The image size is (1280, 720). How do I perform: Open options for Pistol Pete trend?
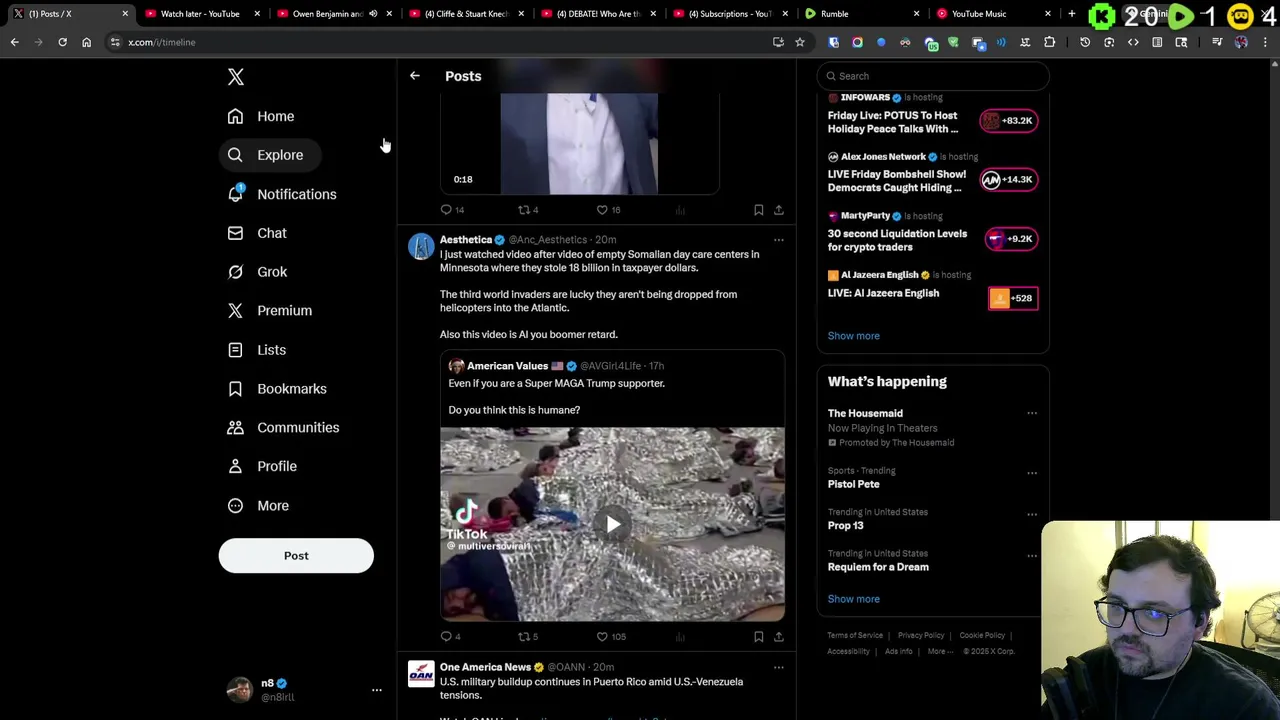click(1032, 473)
